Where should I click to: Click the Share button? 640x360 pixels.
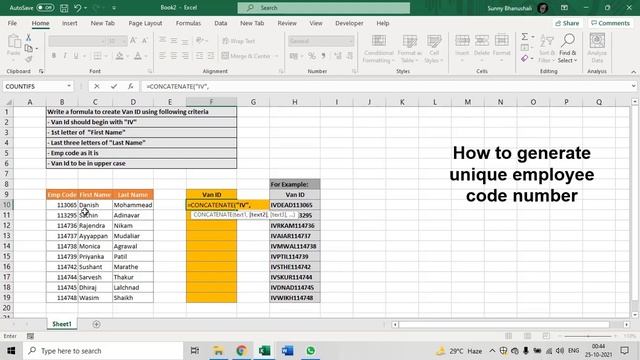(567, 23)
